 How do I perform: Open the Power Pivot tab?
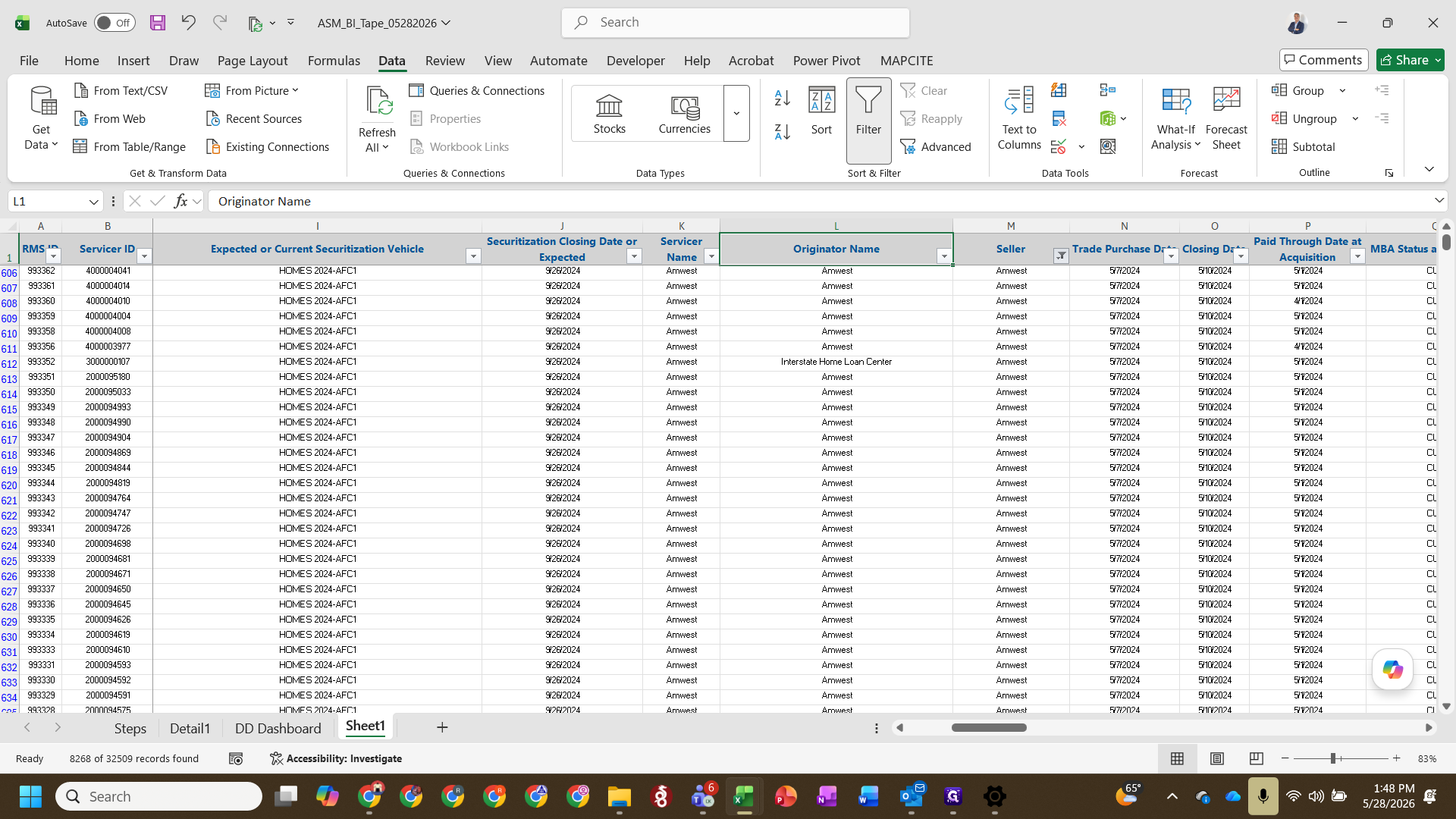point(827,61)
